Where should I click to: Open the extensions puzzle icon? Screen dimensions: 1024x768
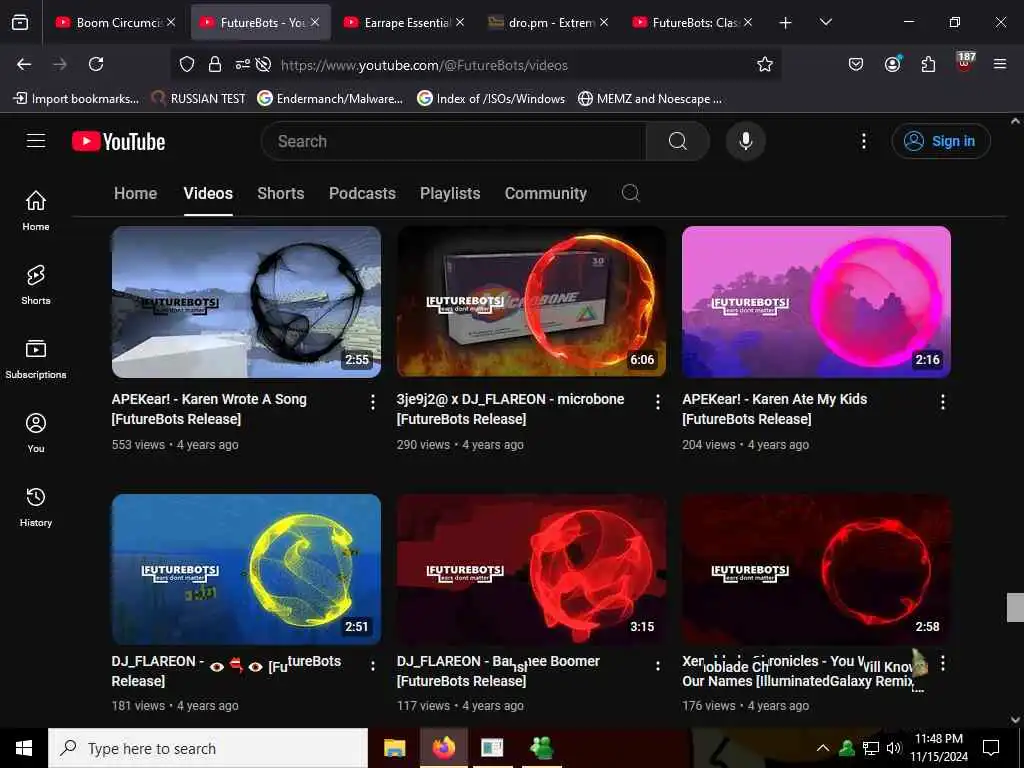pos(928,64)
